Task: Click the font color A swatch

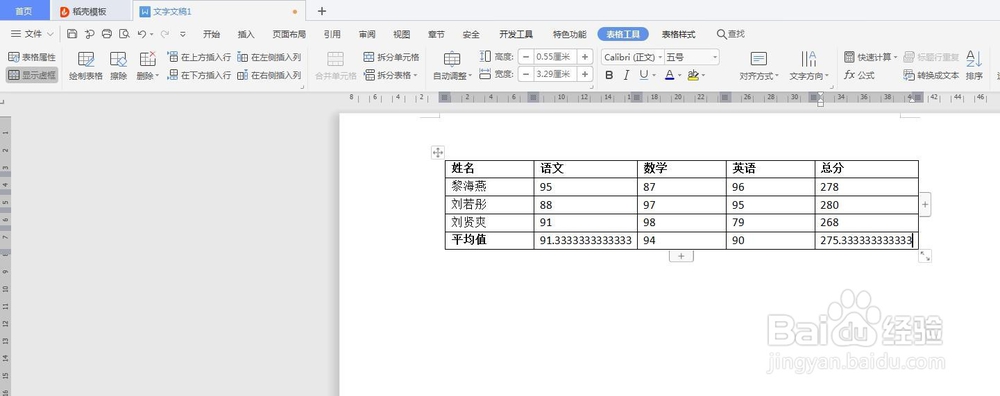Action: click(669, 75)
